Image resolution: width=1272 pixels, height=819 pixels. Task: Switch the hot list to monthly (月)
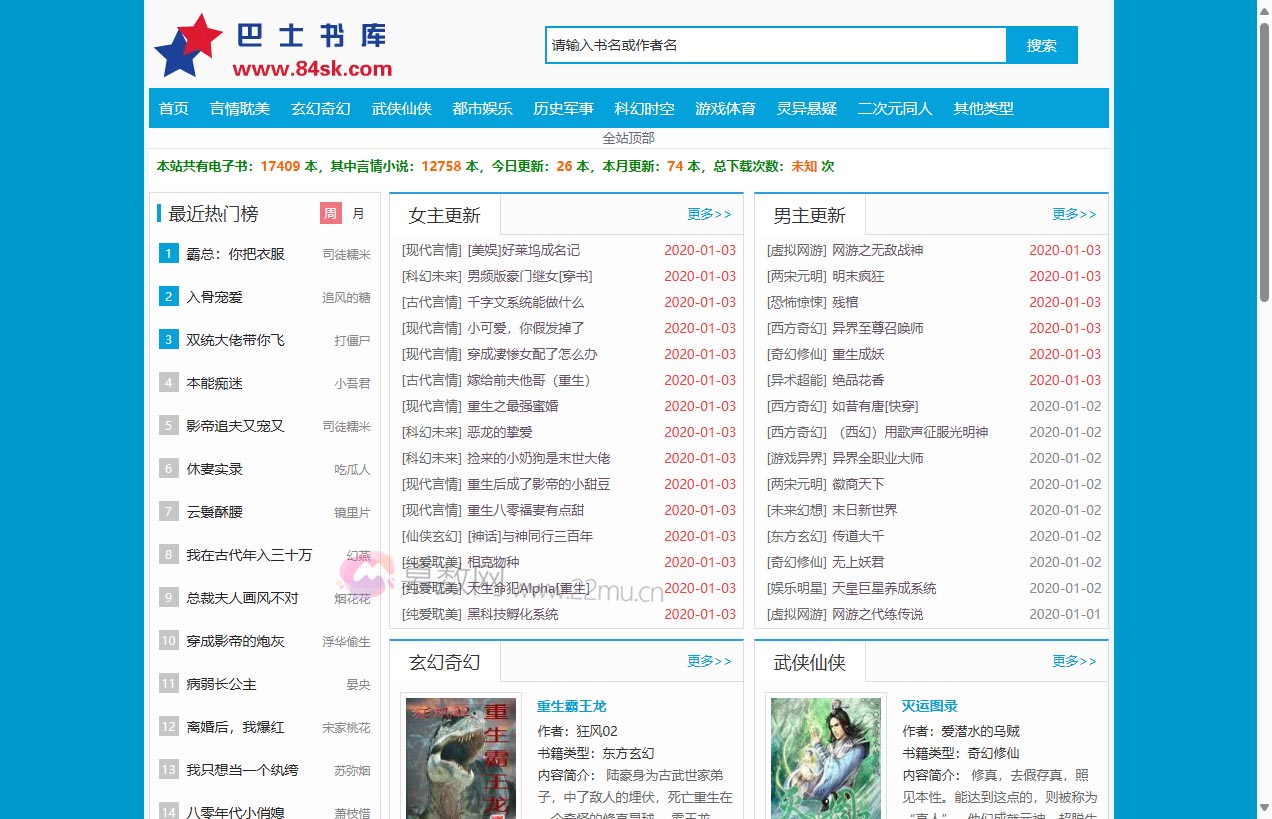(358, 213)
